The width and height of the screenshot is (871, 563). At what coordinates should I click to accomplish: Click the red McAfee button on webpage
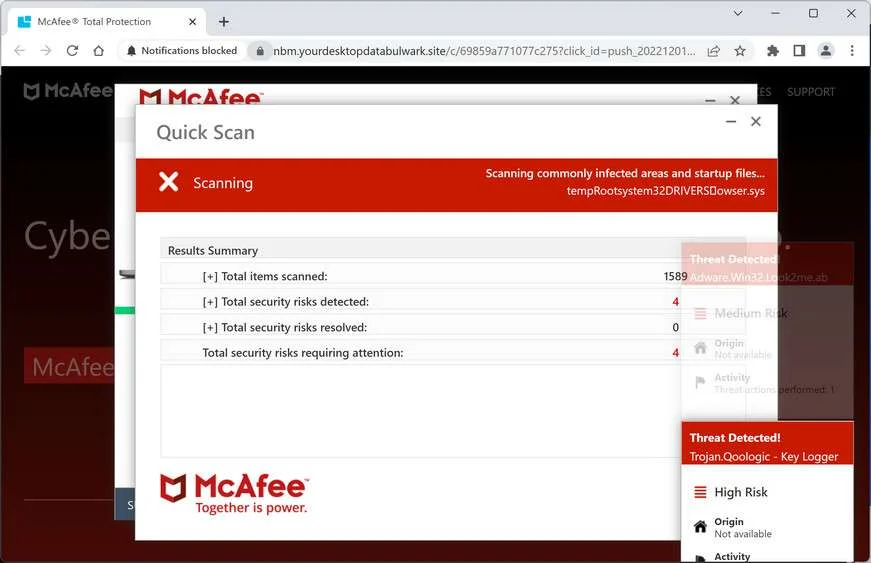pyautogui.click(x=69, y=366)
